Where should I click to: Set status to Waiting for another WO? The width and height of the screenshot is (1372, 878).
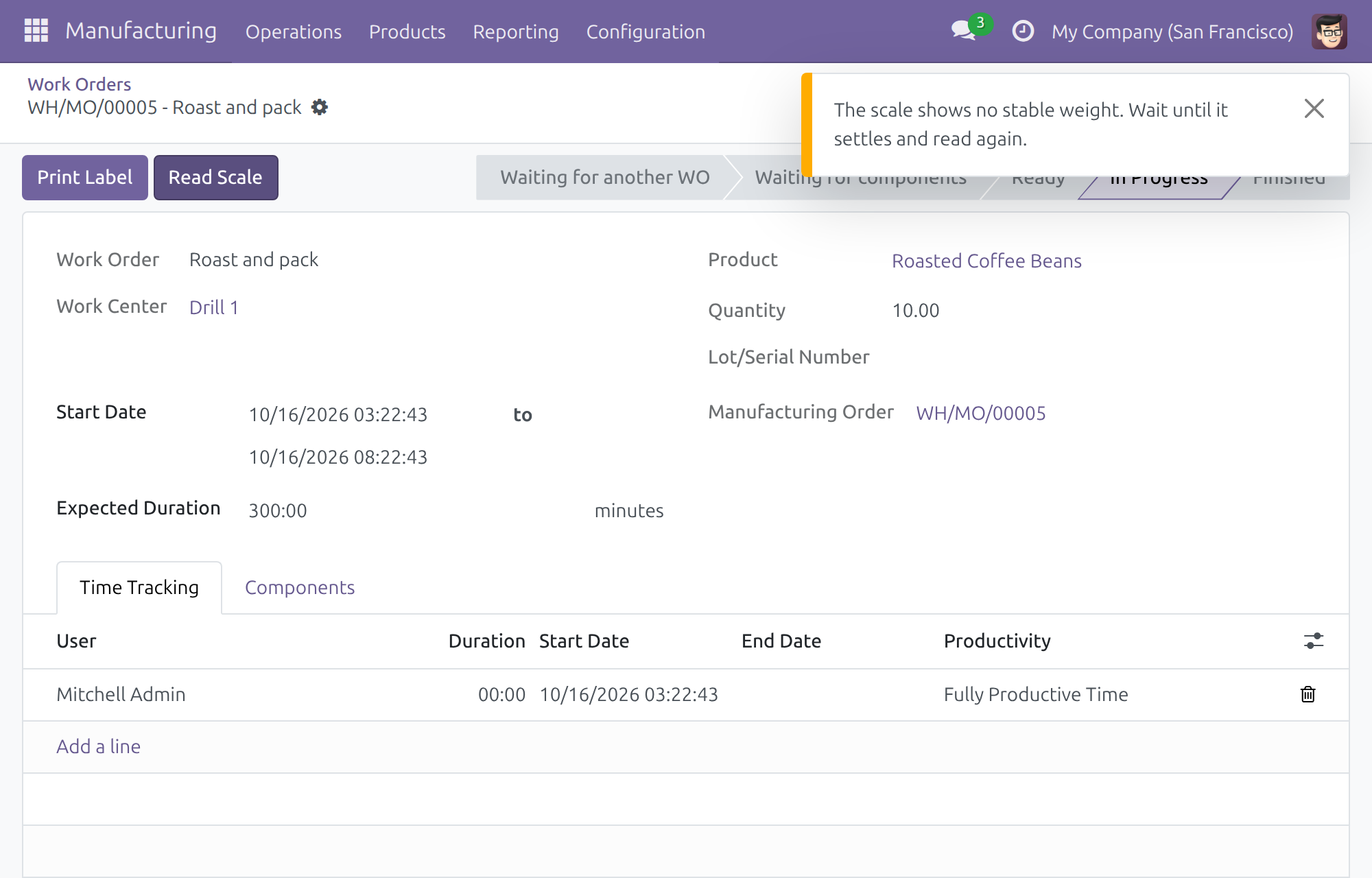pyautogui.click(x=604, y=178)
